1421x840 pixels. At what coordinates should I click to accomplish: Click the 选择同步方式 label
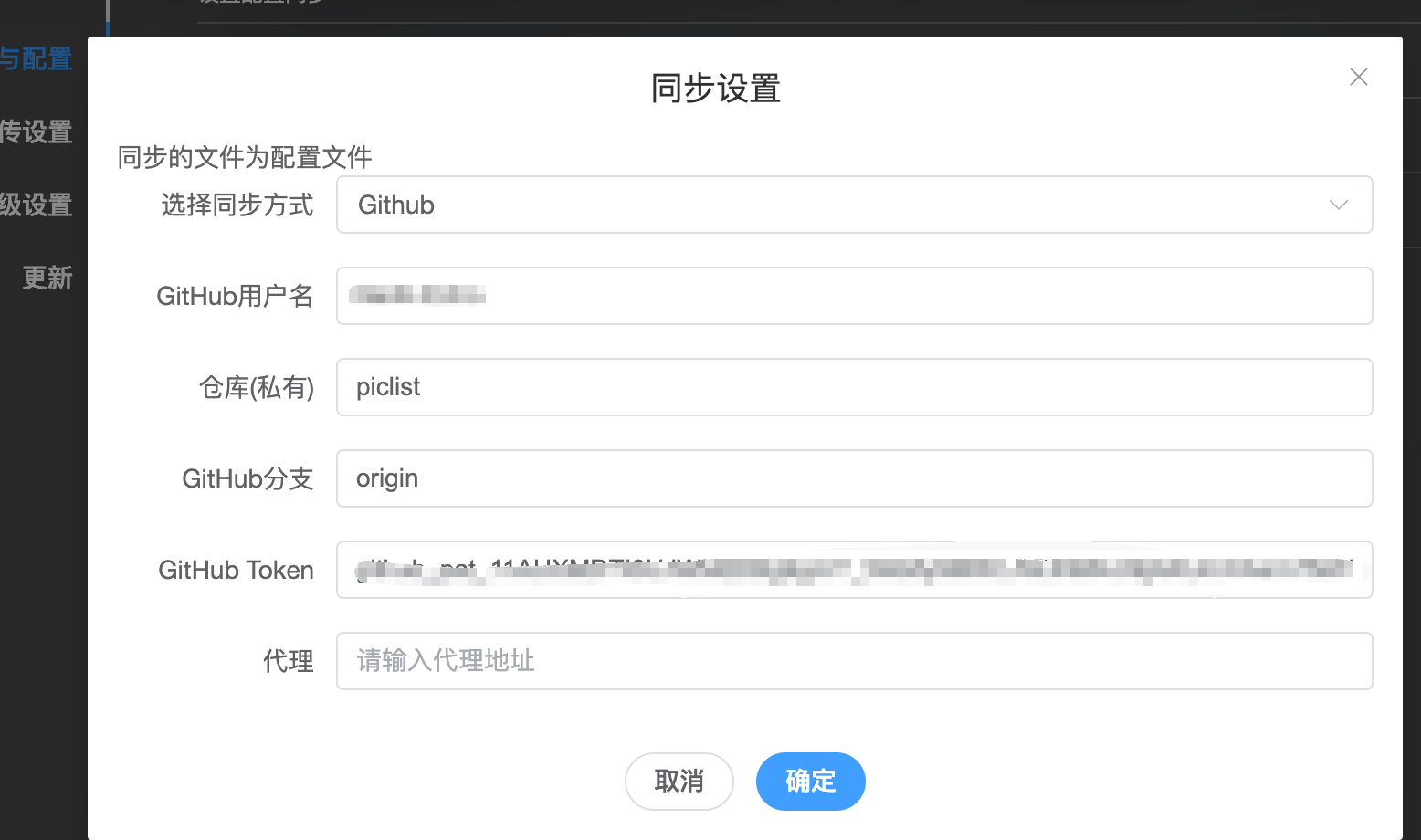[x=237, y=205]
